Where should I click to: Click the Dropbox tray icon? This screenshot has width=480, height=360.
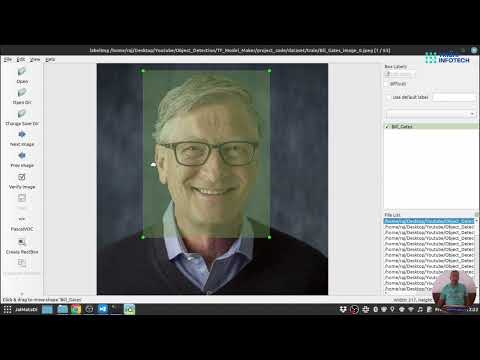(343, 309)
